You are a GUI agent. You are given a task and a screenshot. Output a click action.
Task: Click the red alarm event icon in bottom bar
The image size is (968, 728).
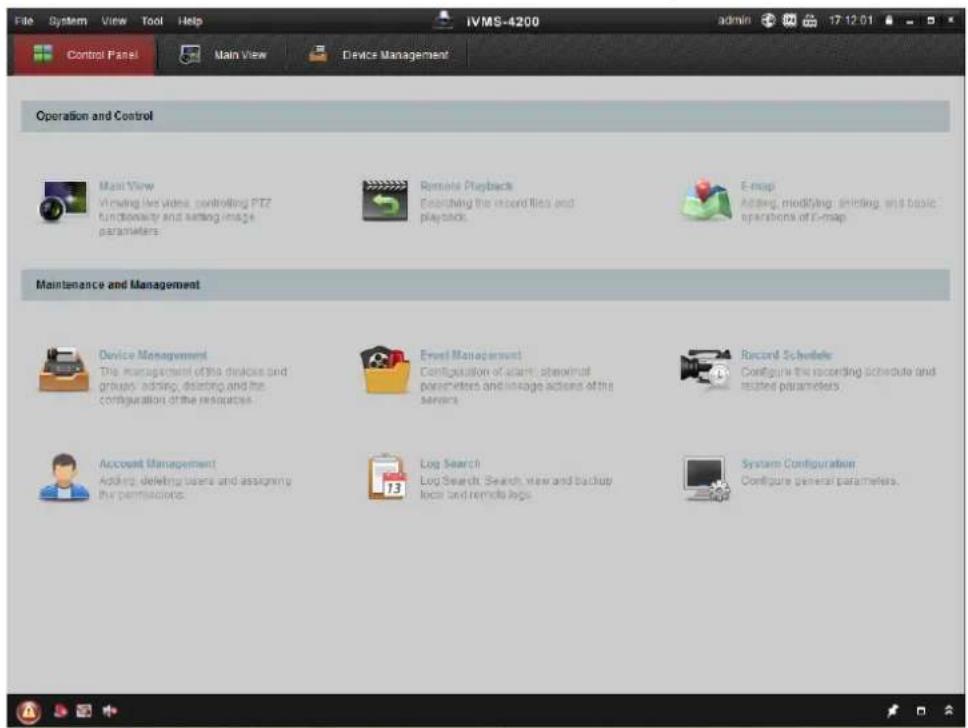click(x=60, y=711)
